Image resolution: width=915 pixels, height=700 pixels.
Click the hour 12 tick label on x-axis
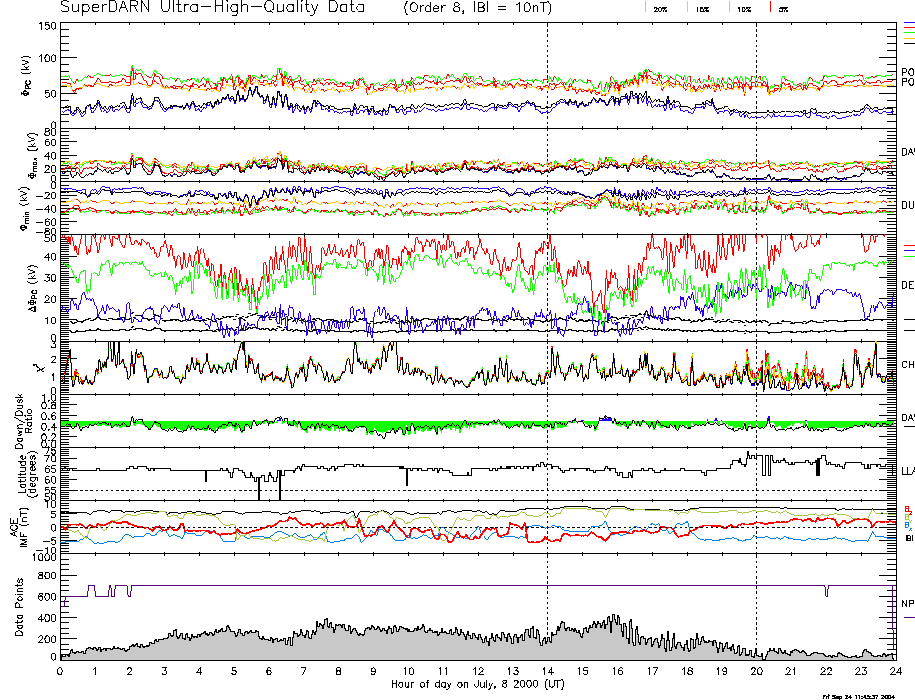(478, 672)
